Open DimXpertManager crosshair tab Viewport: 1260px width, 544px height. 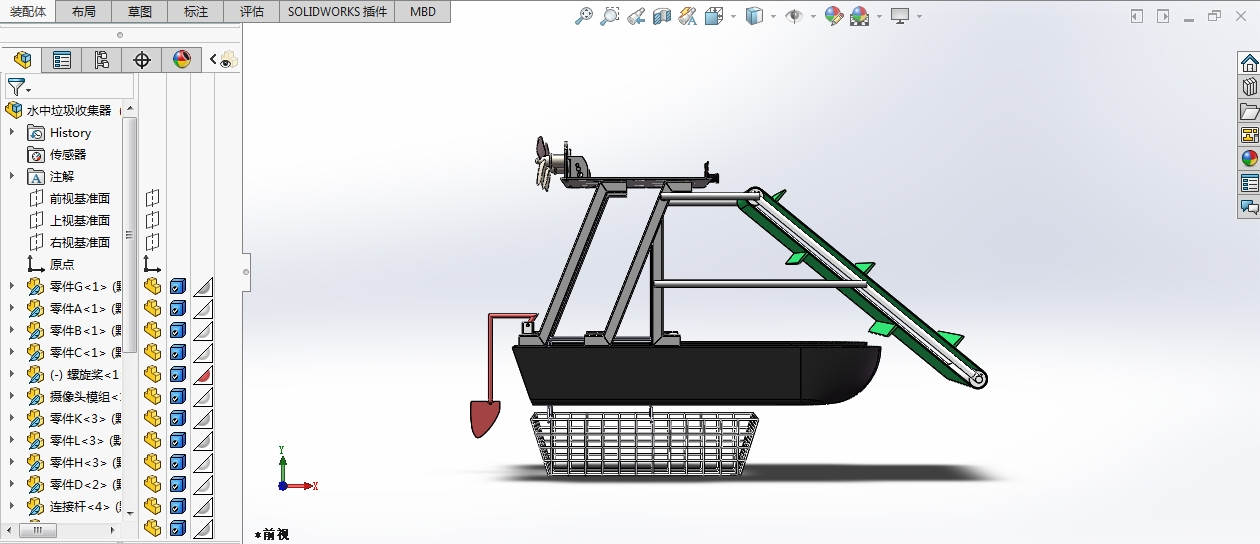pyautogui.click(x=142, y=60)
